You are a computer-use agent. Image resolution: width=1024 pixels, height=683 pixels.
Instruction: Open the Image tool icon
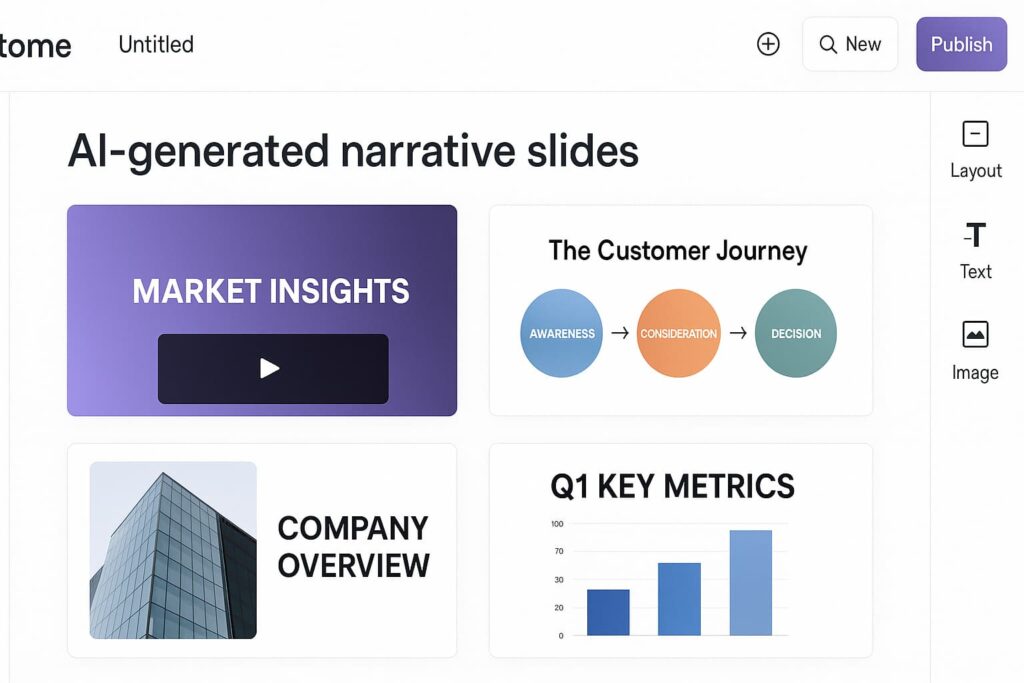975,335
